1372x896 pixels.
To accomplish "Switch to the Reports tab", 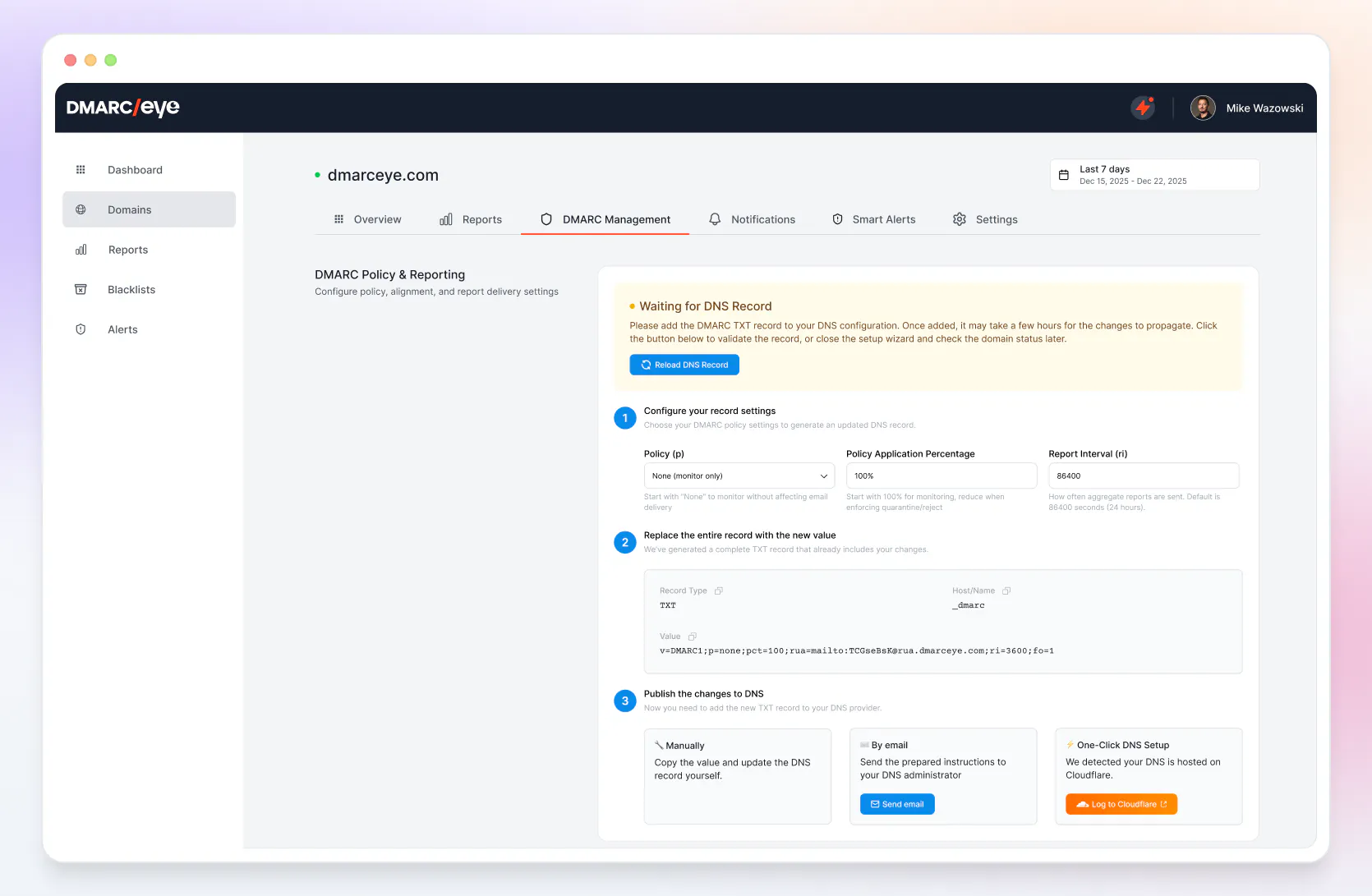I will (471, 219).
